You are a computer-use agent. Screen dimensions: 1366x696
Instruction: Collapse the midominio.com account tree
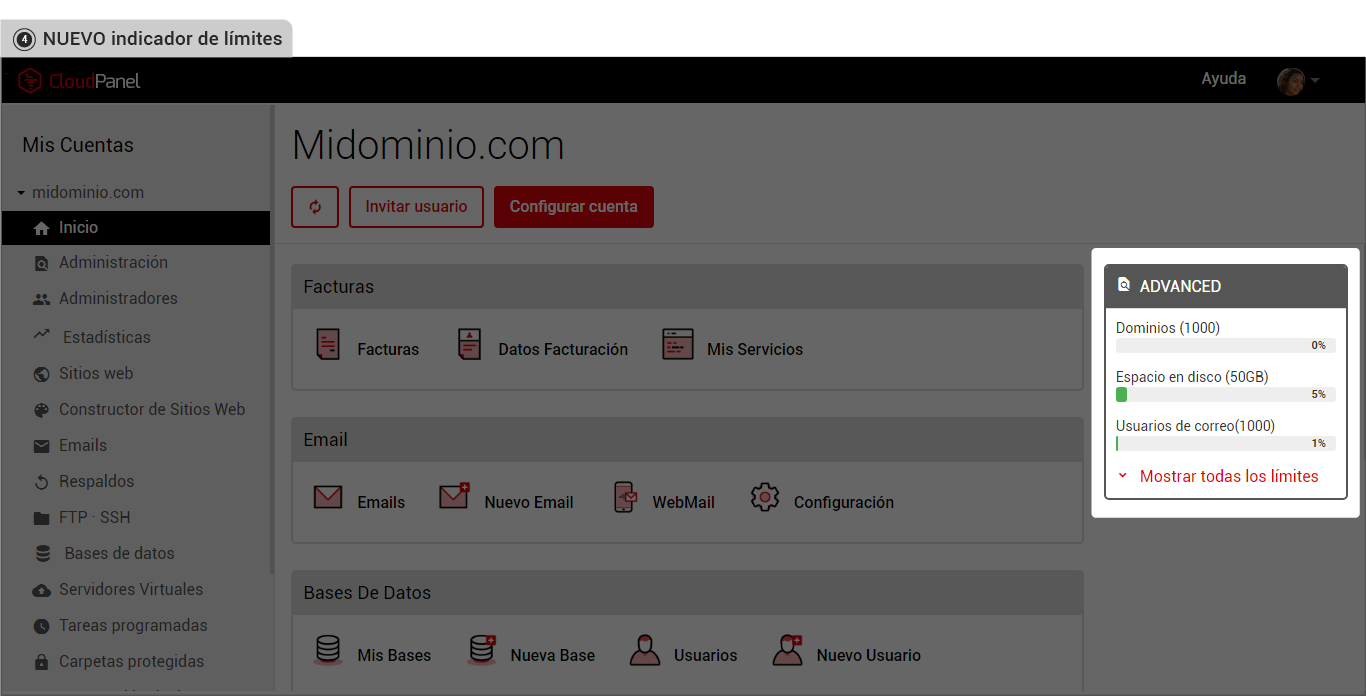(21, 193)
